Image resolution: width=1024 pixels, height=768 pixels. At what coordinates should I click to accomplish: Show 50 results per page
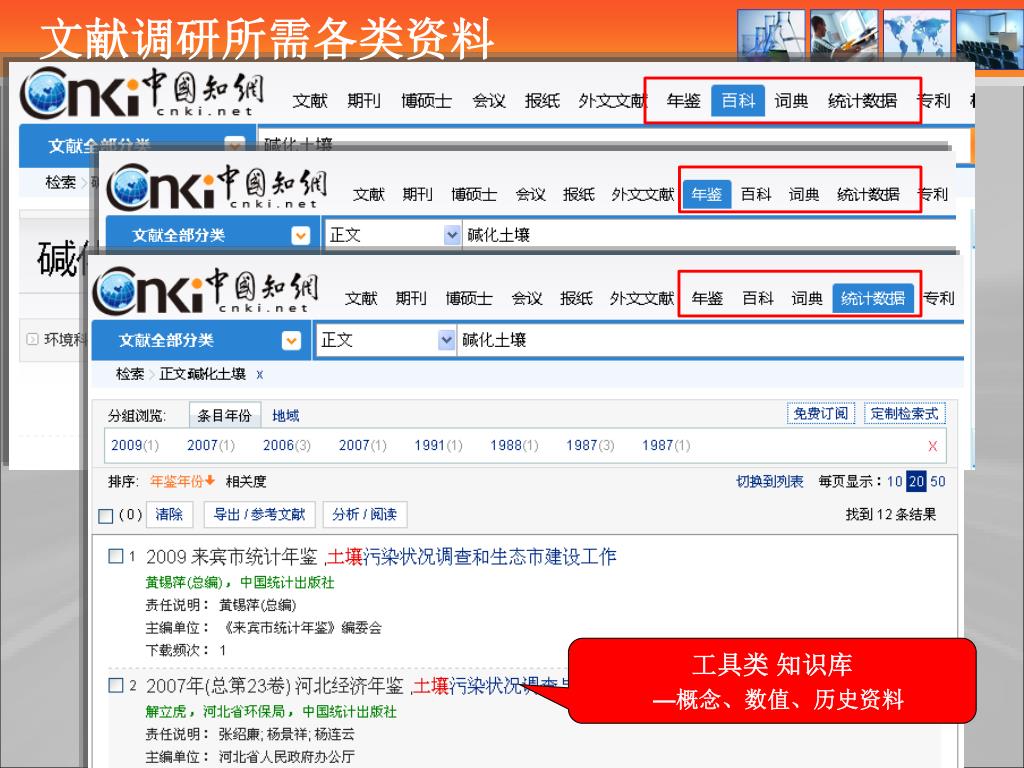(x=938, y=482)
